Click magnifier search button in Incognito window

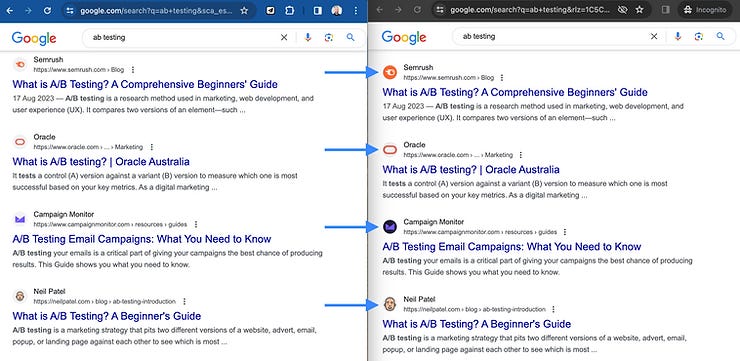[720, 36]
